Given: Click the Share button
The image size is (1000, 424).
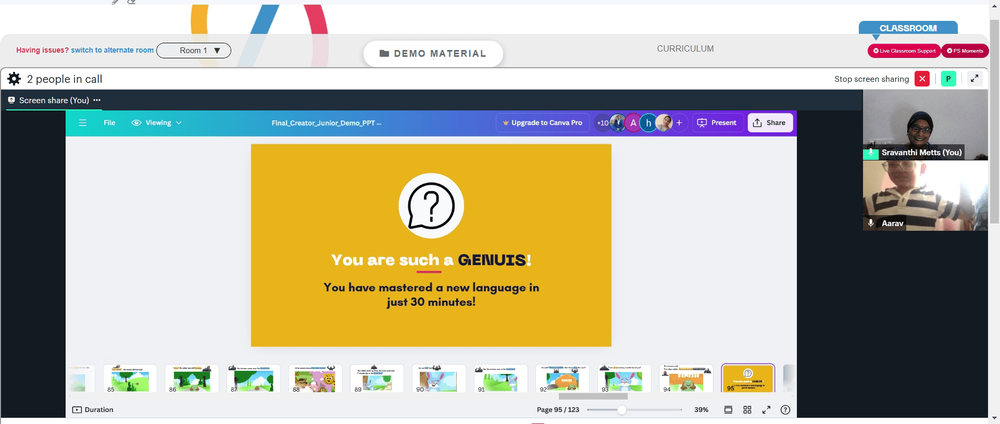Looking at the screenshot, I should point(770,122).
